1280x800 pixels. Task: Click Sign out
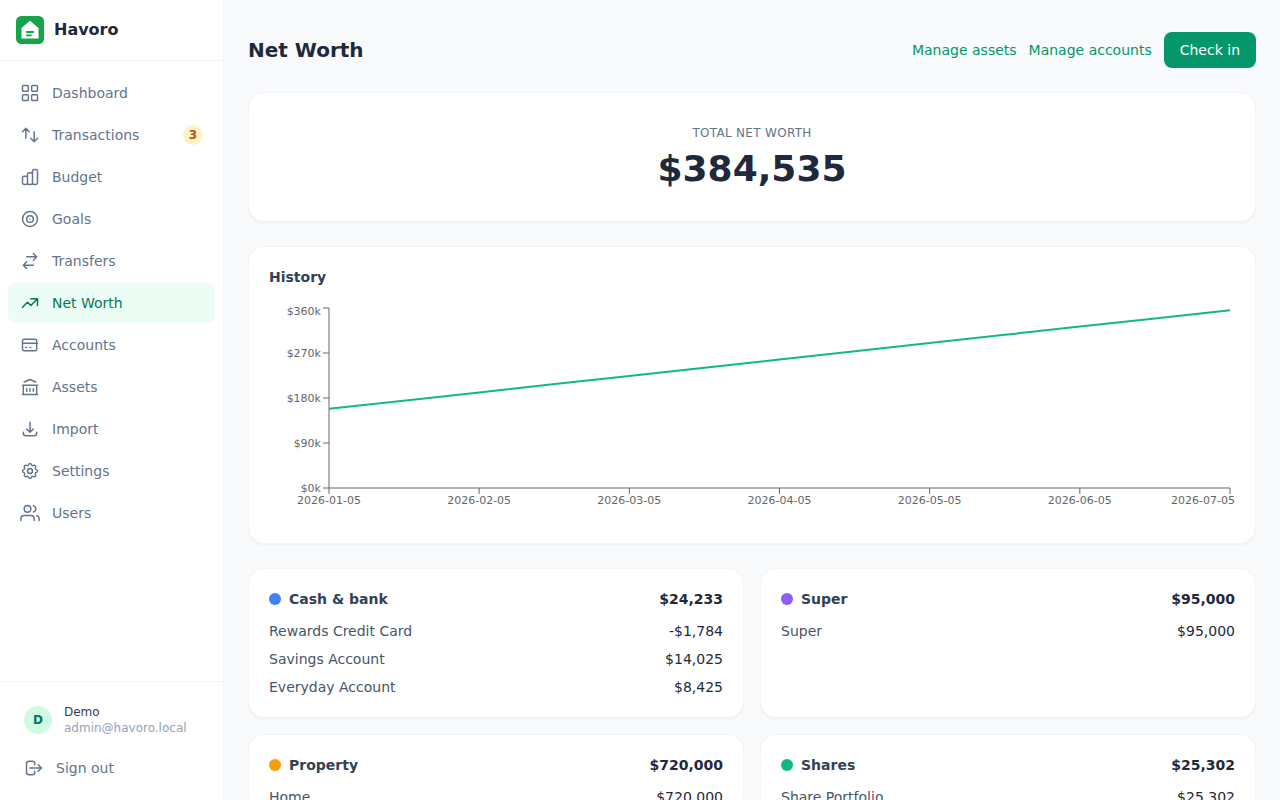(111, 768)
